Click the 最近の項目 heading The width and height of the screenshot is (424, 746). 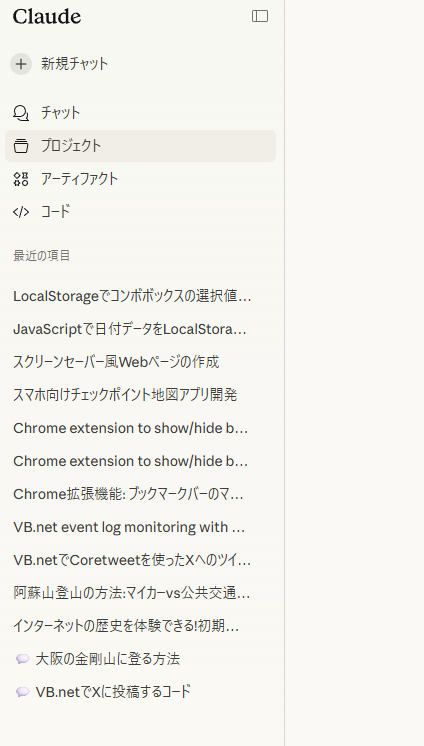click(42, 255)
